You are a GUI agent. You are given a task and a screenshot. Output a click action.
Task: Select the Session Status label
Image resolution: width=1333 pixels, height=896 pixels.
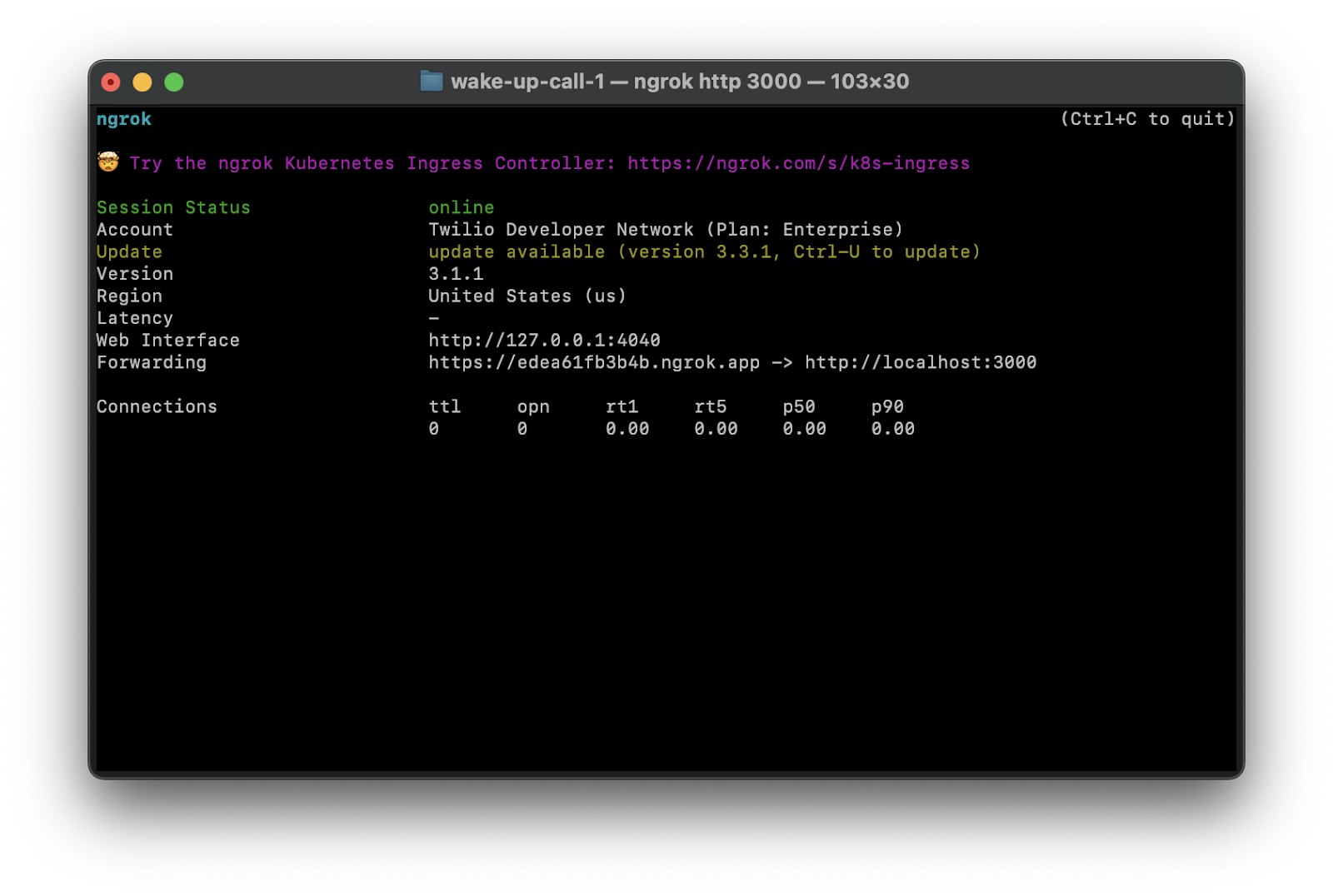coord(173,207)
